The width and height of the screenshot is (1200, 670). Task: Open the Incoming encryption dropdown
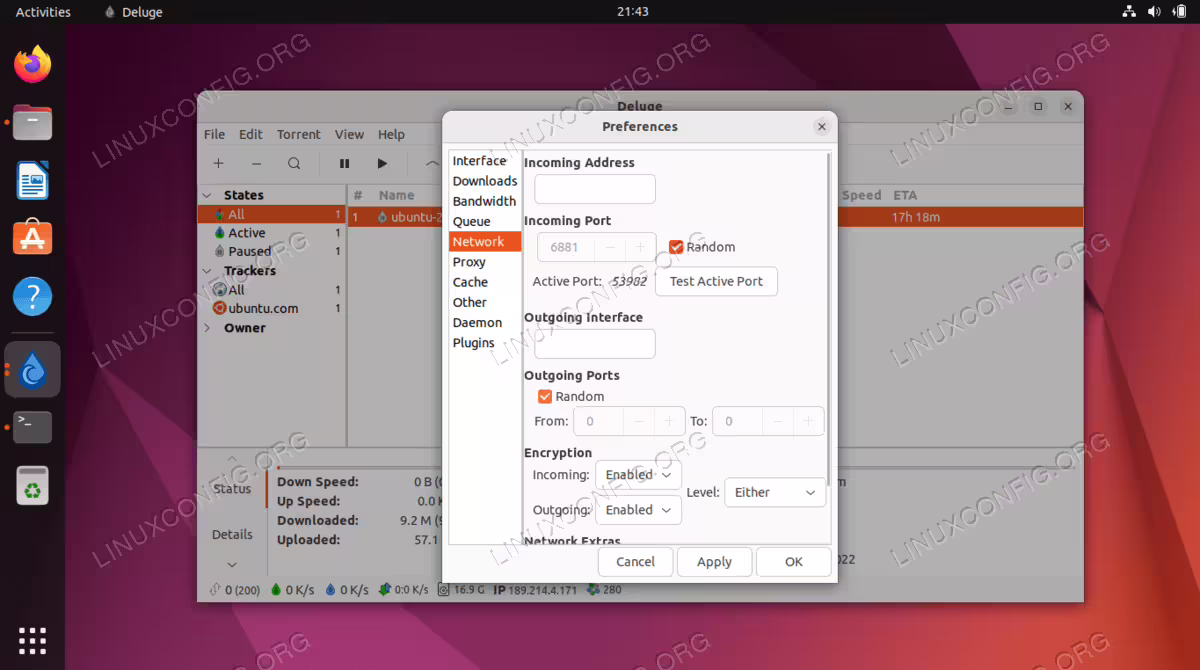click(x=638, y=475)
